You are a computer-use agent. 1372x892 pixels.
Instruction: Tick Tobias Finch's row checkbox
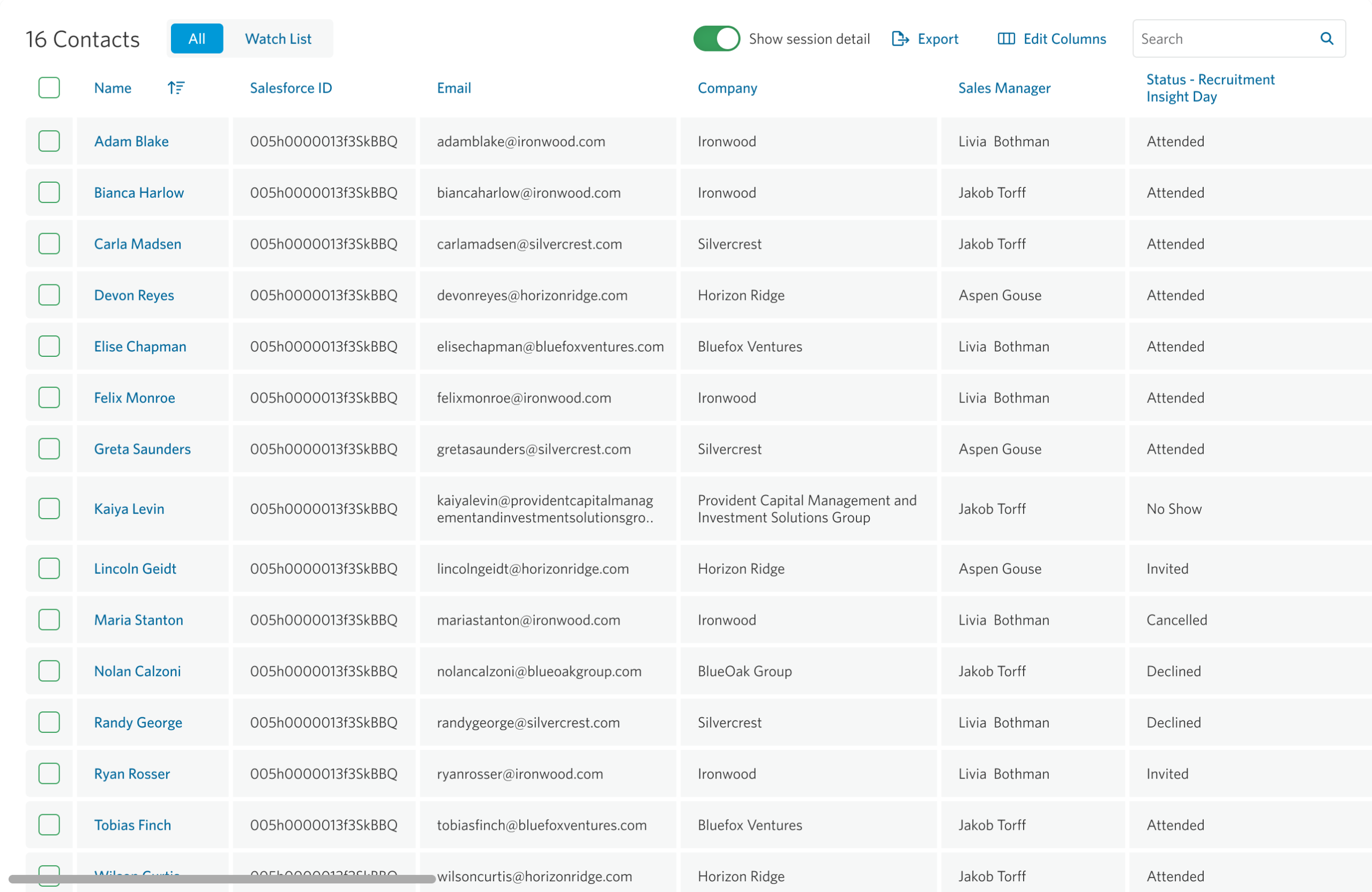pos(49,824)
